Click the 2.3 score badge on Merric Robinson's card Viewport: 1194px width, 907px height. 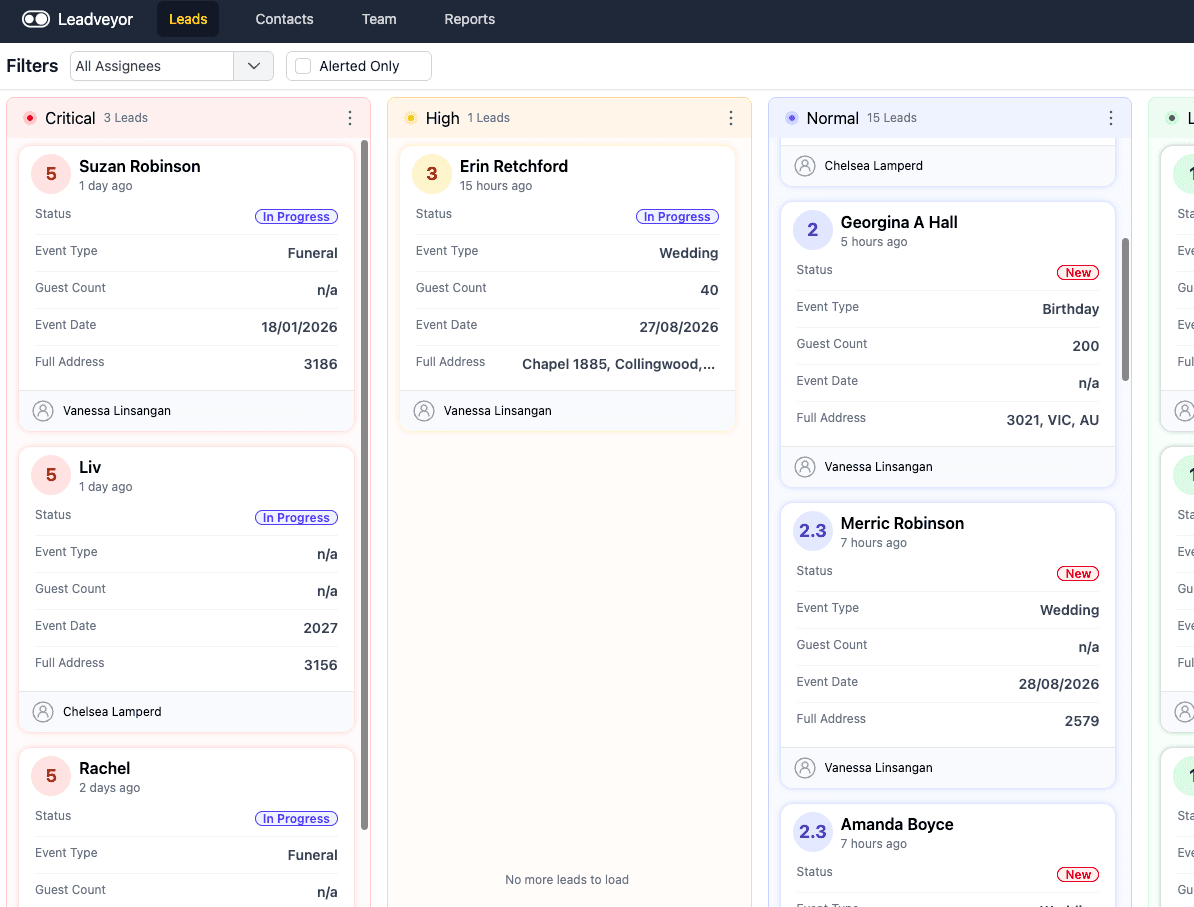(813, 531)
